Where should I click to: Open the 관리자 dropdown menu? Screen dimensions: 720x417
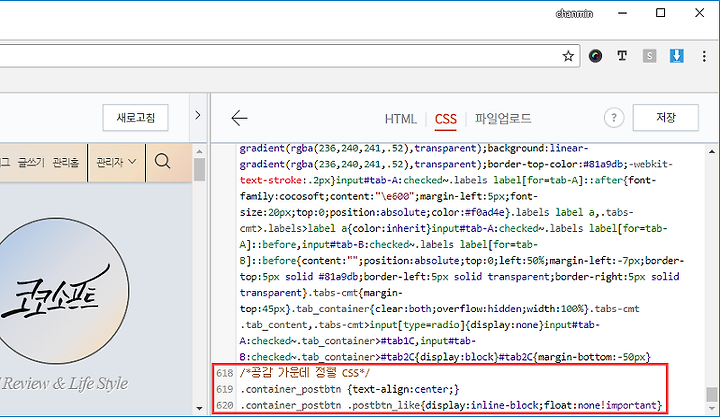pyautogui.click(x=117, y=162)
